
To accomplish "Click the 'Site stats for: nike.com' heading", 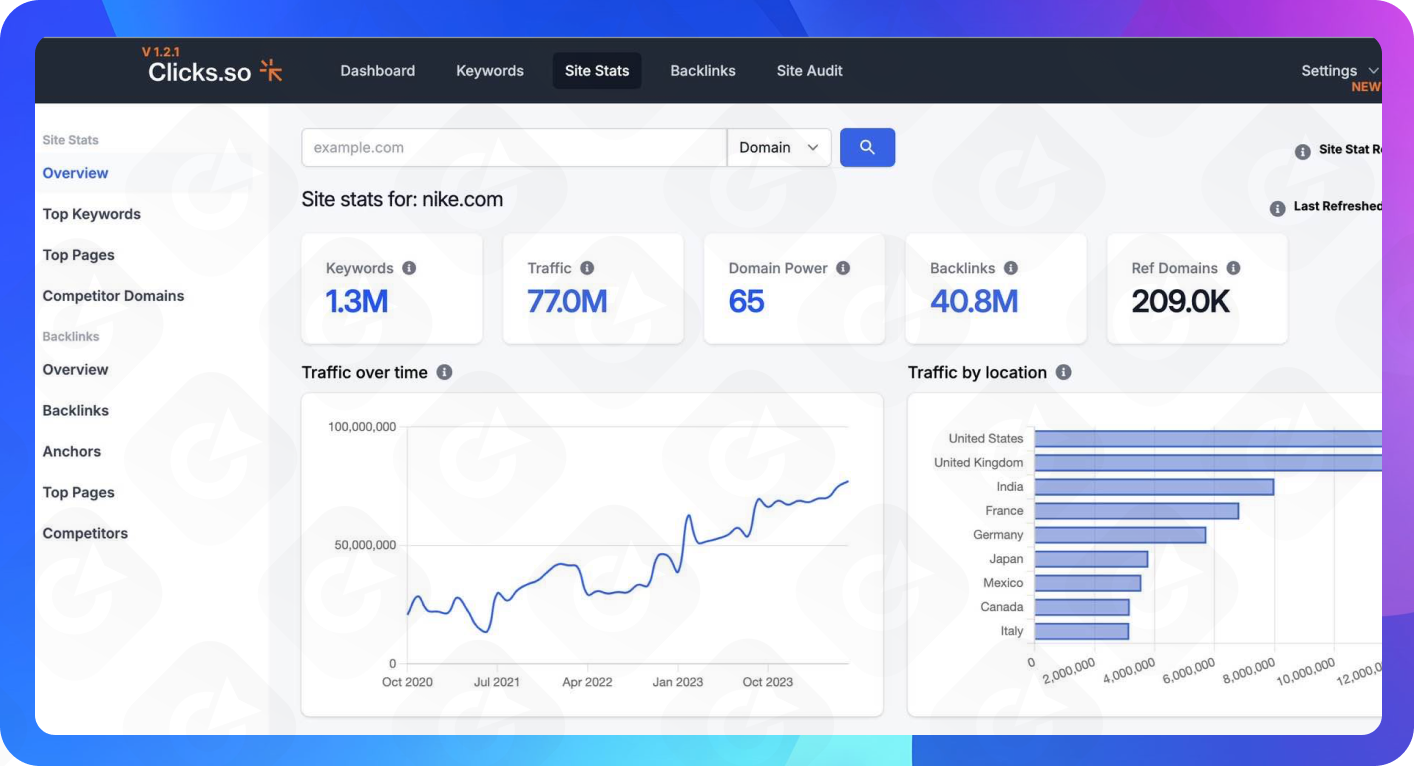I will pos(402,199).
